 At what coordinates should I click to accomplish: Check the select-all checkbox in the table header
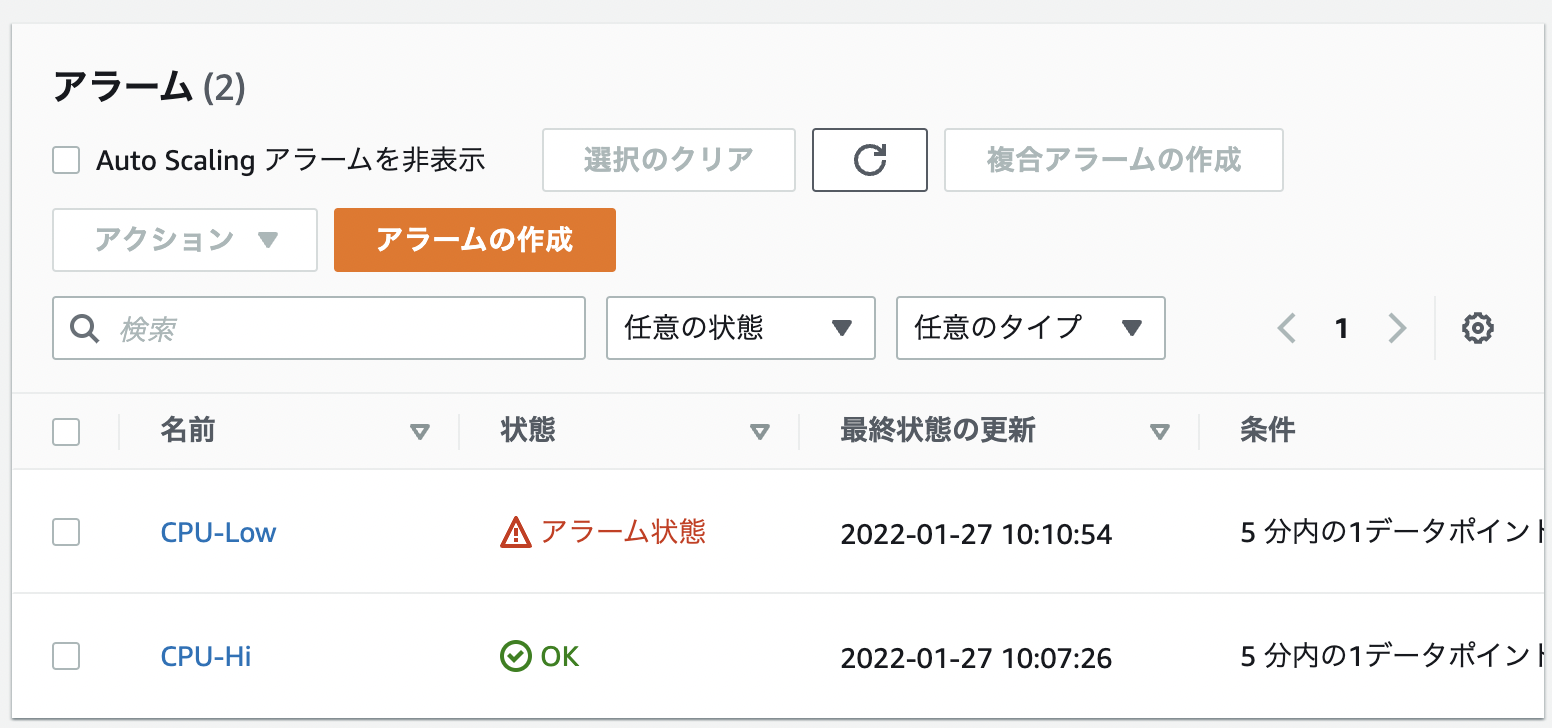[x=65, y=430]
